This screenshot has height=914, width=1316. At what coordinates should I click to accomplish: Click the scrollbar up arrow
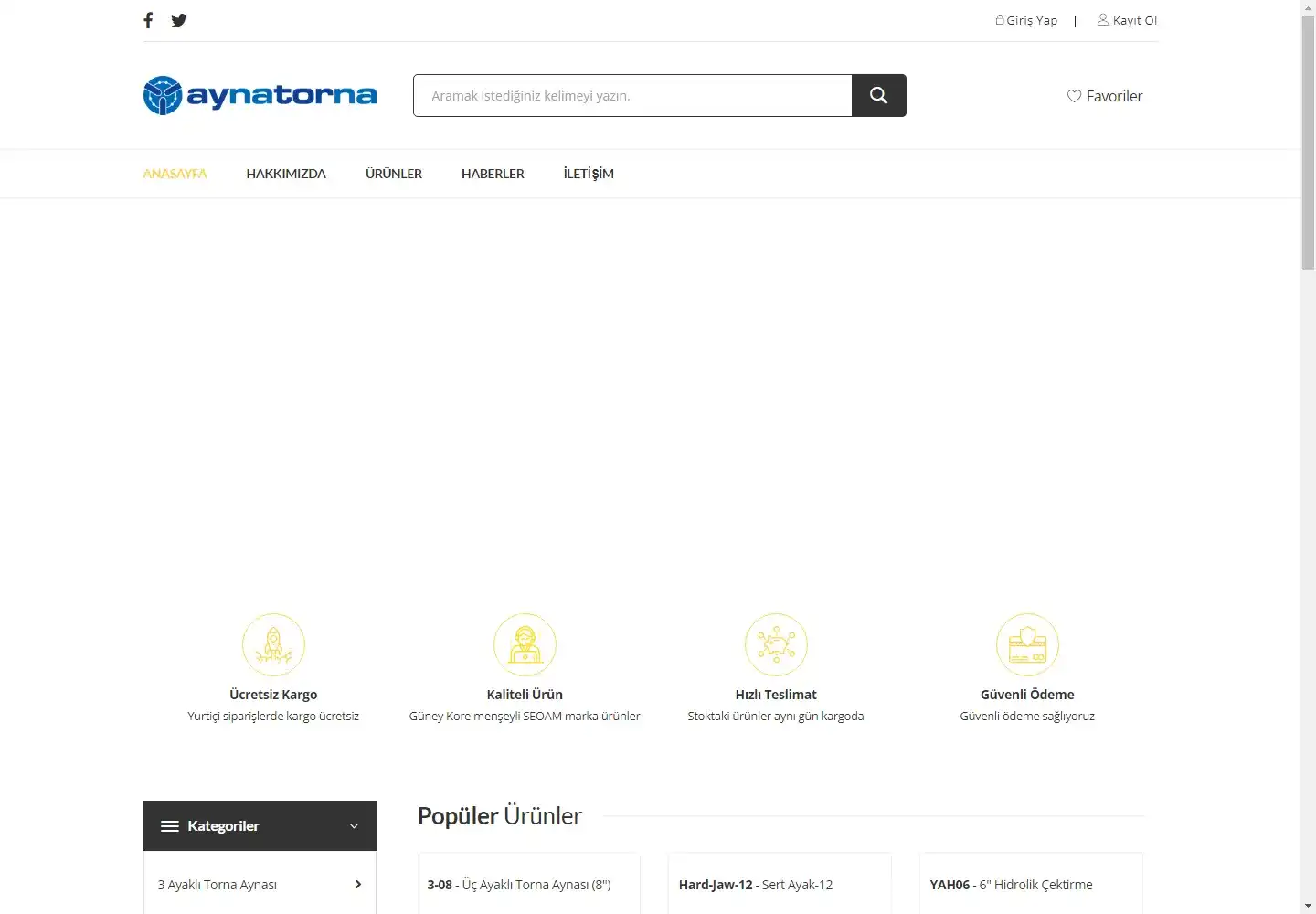pos(1308,7)
